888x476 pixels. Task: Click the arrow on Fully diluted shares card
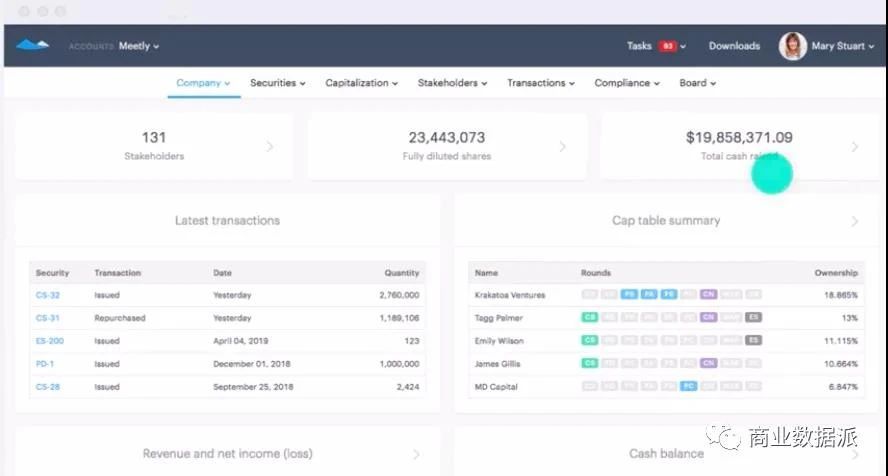tap(562, 147)
